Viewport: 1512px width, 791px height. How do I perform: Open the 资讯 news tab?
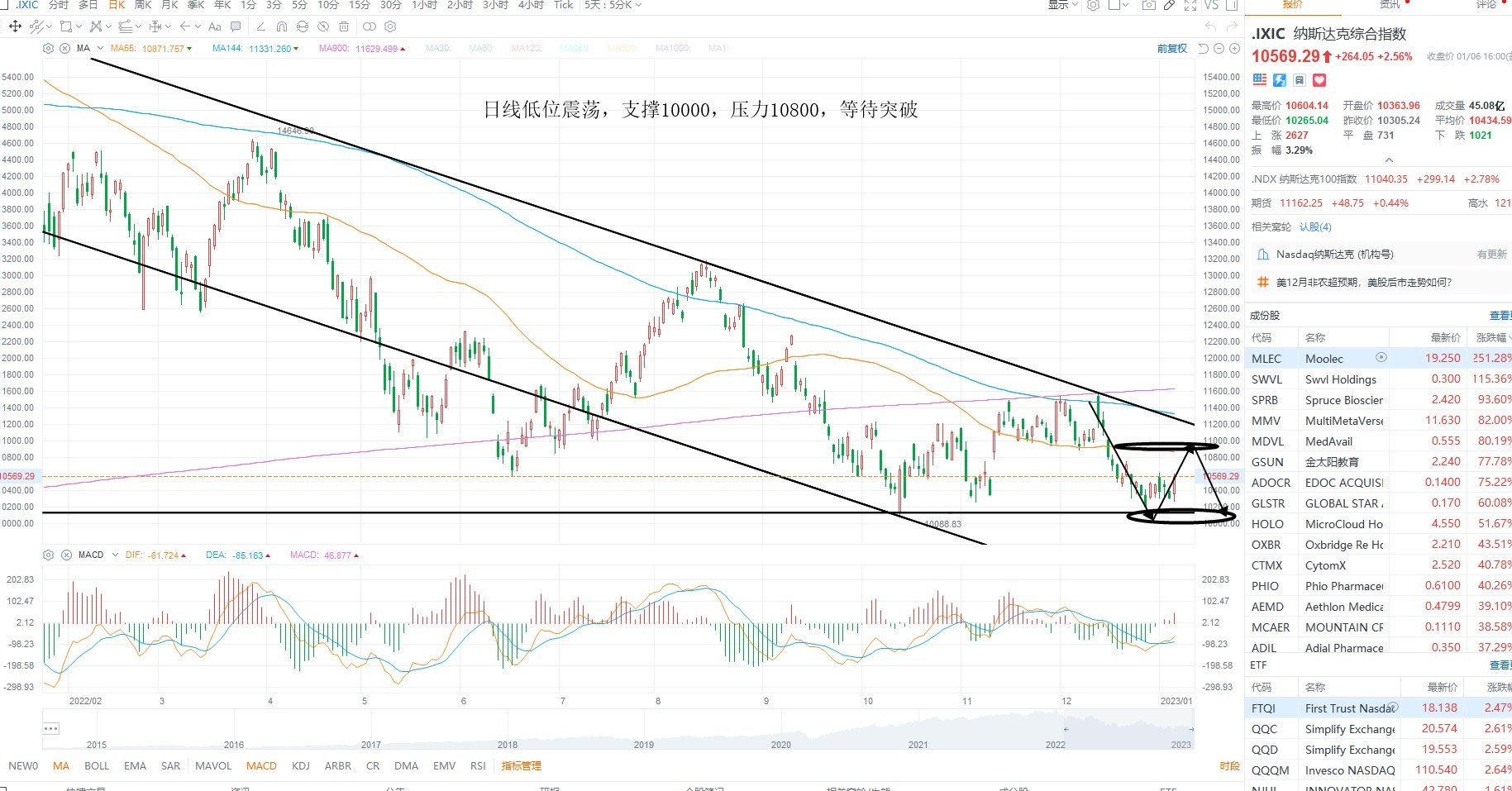[x=1390, y=4]
